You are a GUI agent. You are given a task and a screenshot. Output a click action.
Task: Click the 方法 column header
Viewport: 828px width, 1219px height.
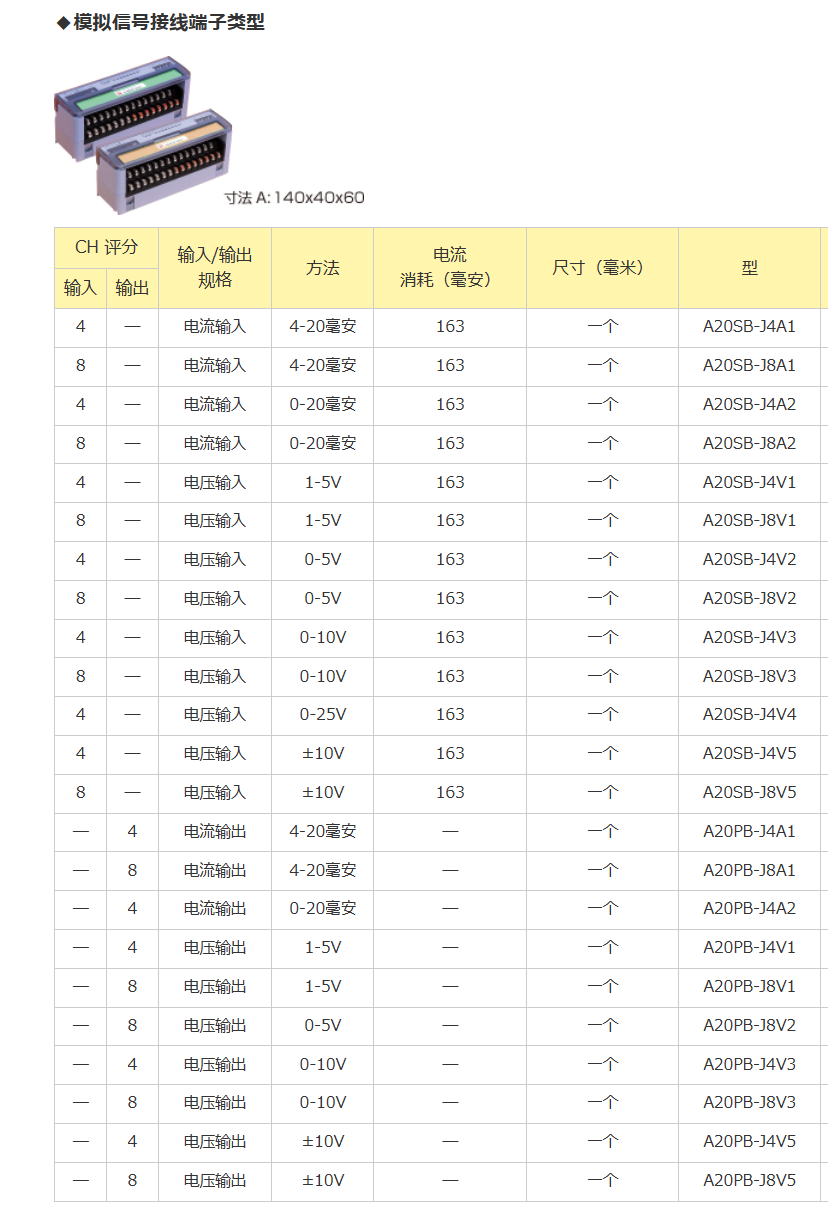click(x=322, y=268)
